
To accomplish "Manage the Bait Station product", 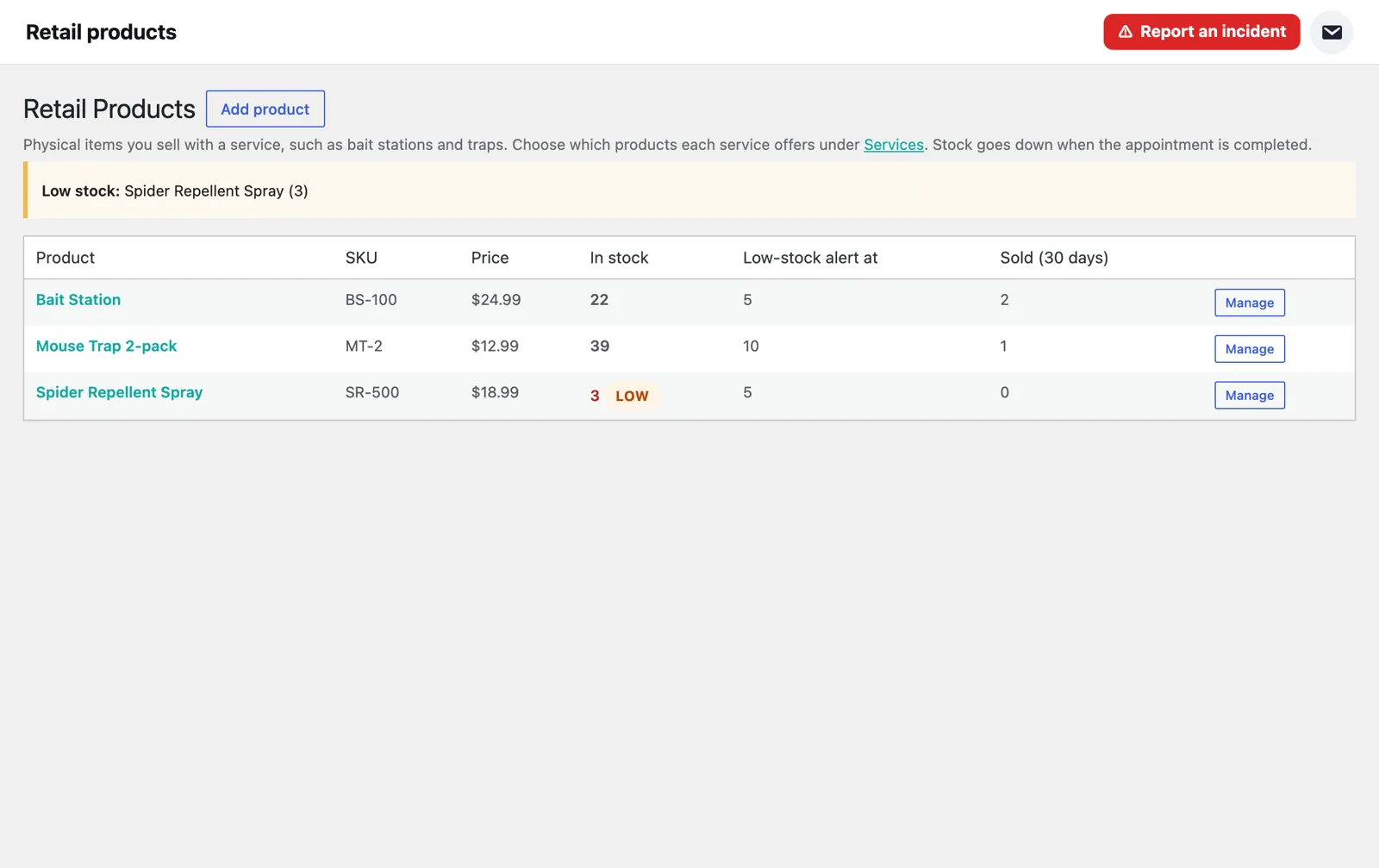I will pyautogui.click(x=1249, y=303).
